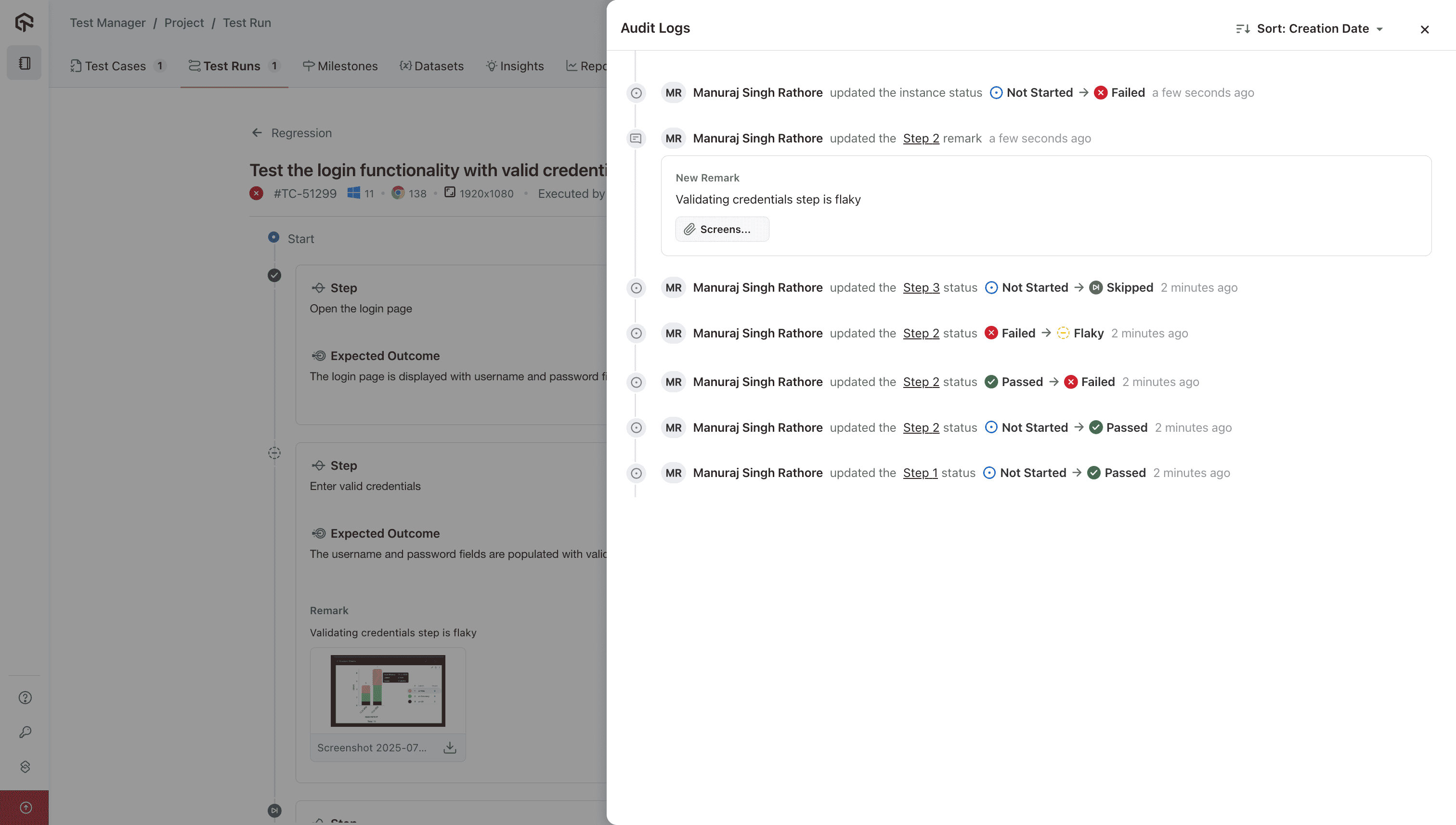
Task: Click the key icon in the sidebar
Action: (x=25, y=732)
